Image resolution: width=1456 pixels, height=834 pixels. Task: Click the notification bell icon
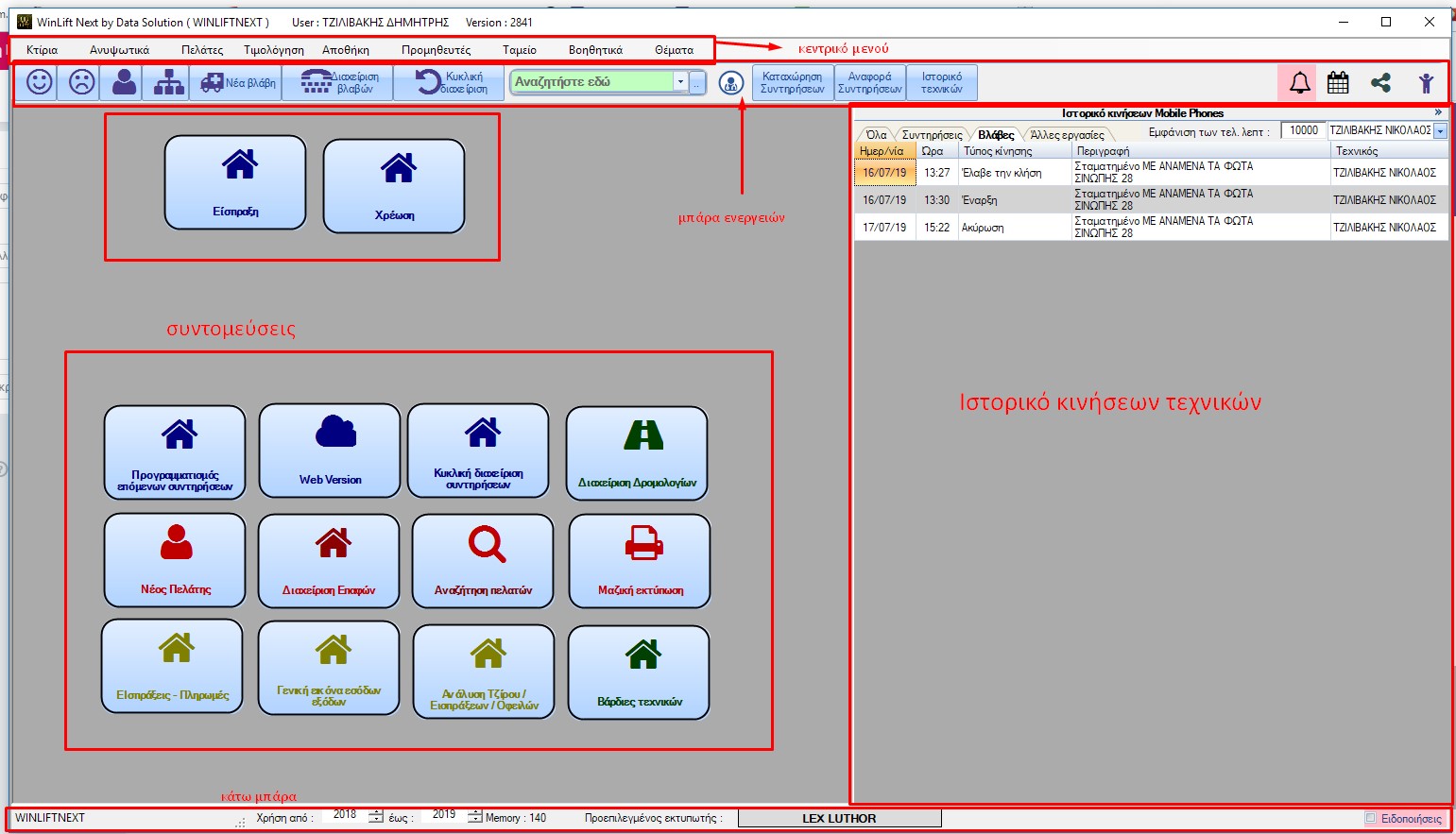point(1299,83)
